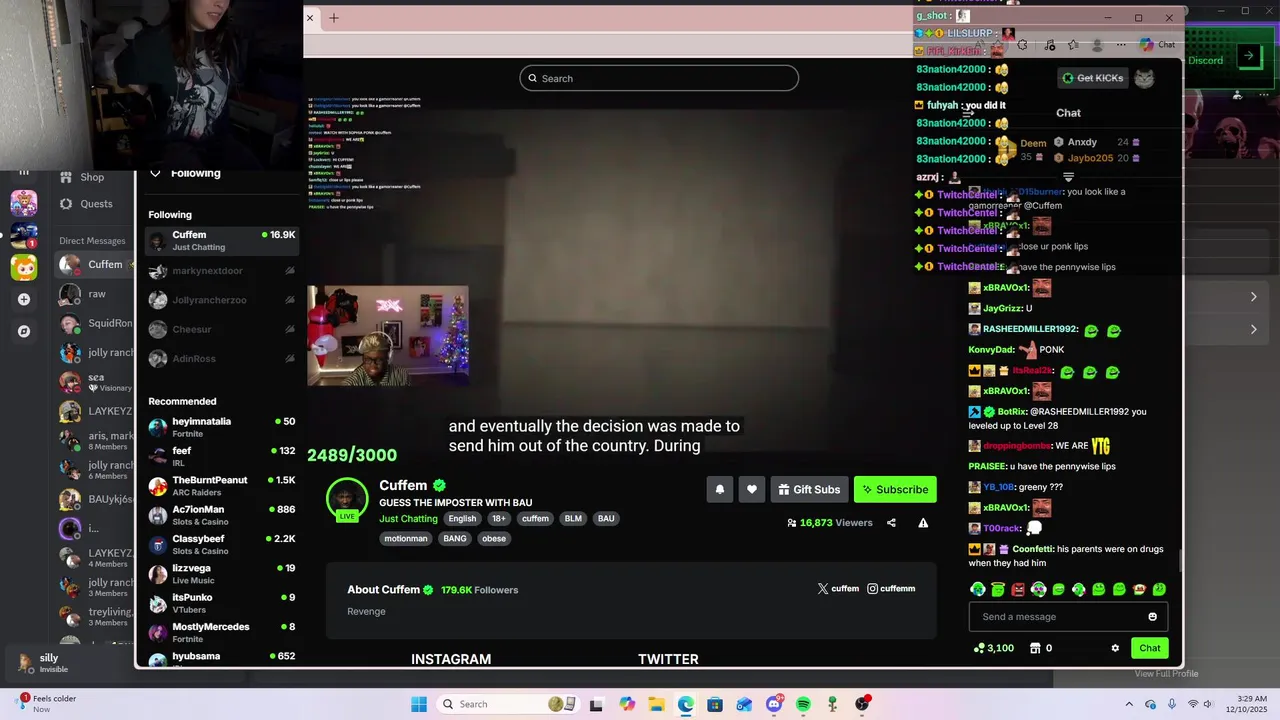Open recommended channel feef
The height and width of the screenshot is (720, 1280).
click(x=222, y=456)
